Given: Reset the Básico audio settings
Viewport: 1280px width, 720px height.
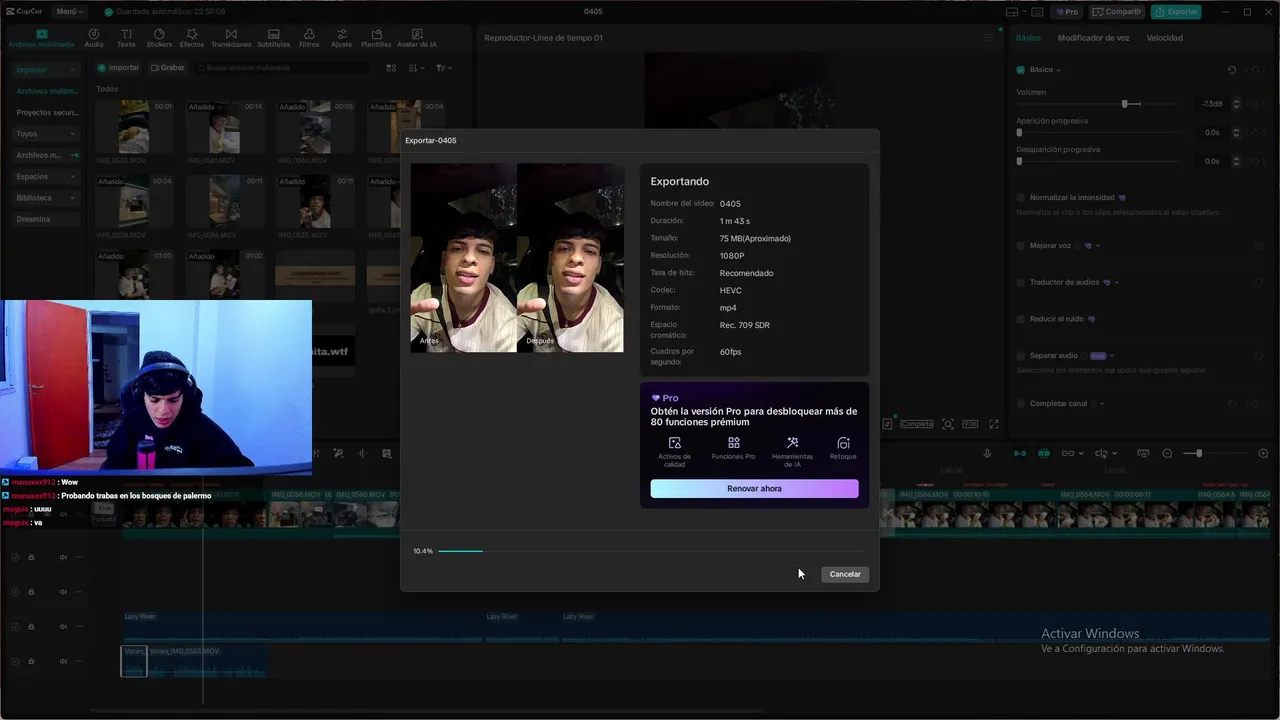Looking at the screenshot, I should (x=1232, y=70).
